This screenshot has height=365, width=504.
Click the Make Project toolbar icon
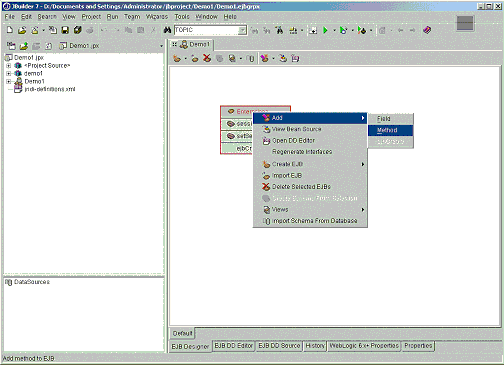point(293,30)
